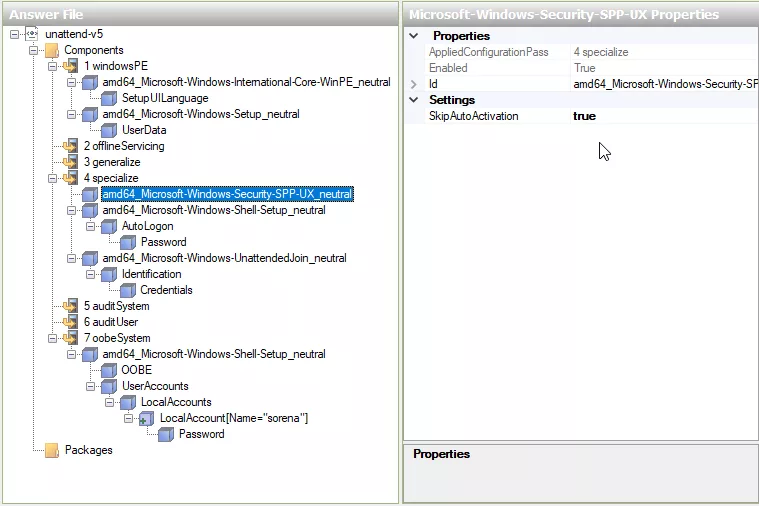Image resolution: width=759 pixels, height=506 pixels.
Task: Select the AutoLogon Password tree item
Action: (164, 242)
